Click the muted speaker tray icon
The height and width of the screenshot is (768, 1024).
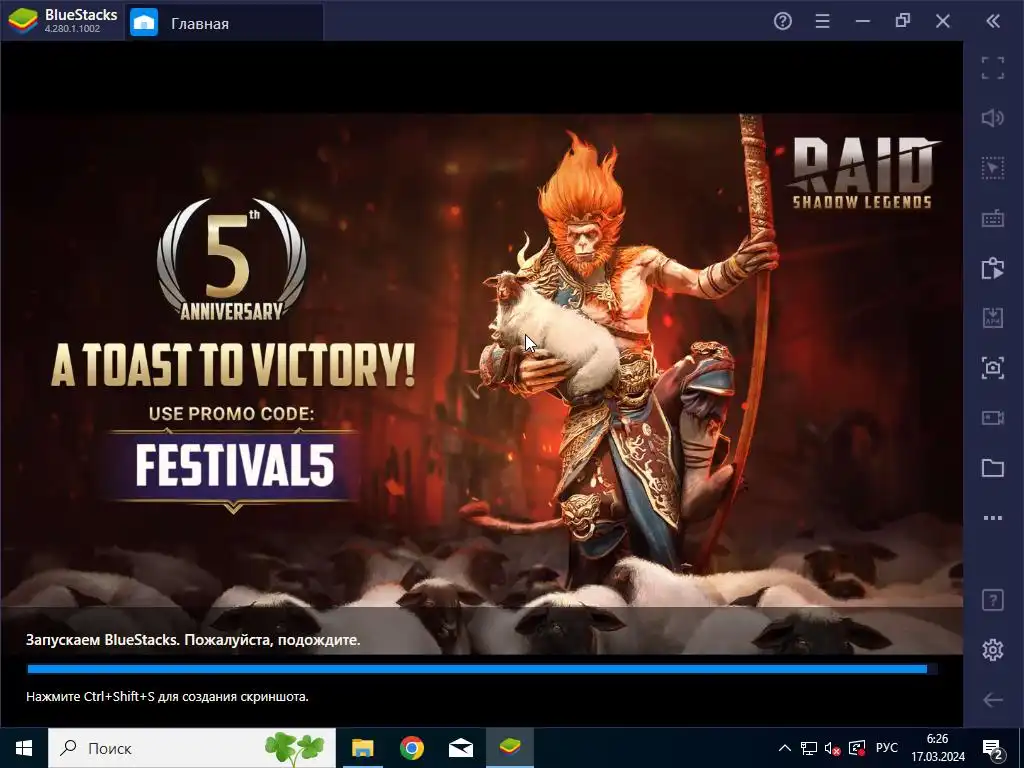click(832, 748)
